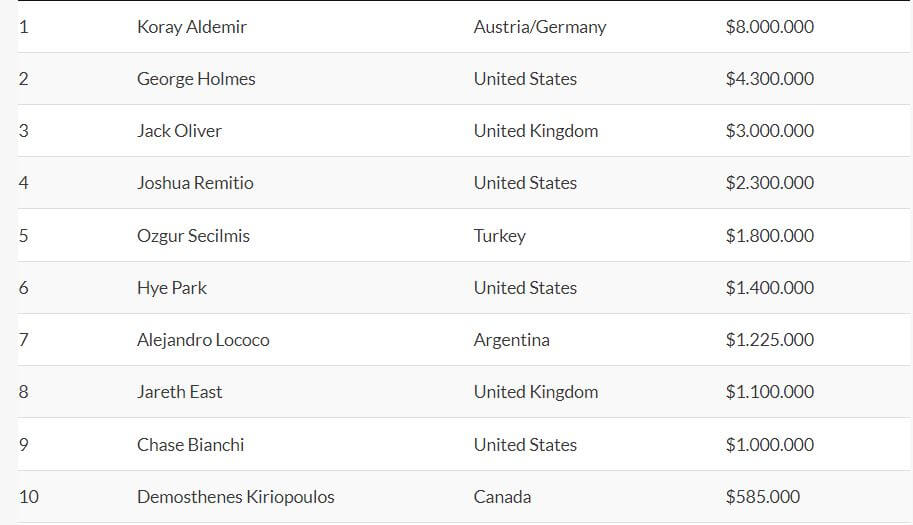913x525 pixels.
Task: Select the Turkey country cell
Action: 500,236
